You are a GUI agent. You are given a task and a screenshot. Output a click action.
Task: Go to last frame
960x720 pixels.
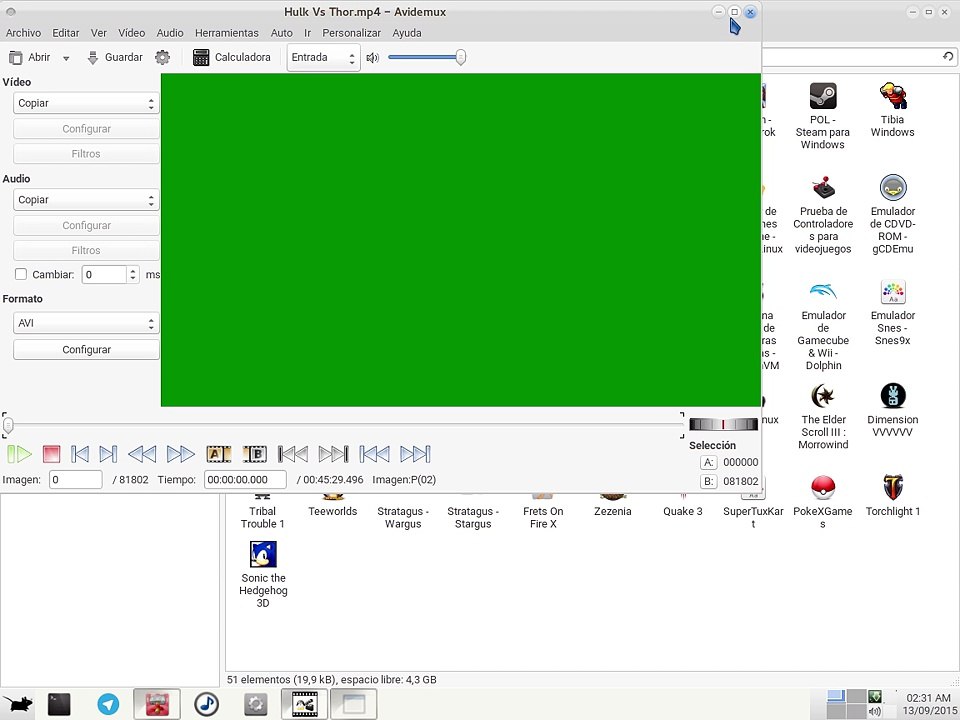point(415,454)
